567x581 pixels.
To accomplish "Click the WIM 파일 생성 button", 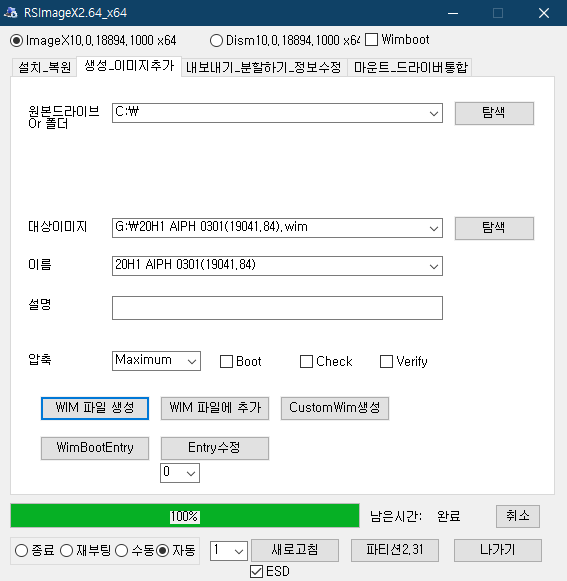I will point(95,408).
